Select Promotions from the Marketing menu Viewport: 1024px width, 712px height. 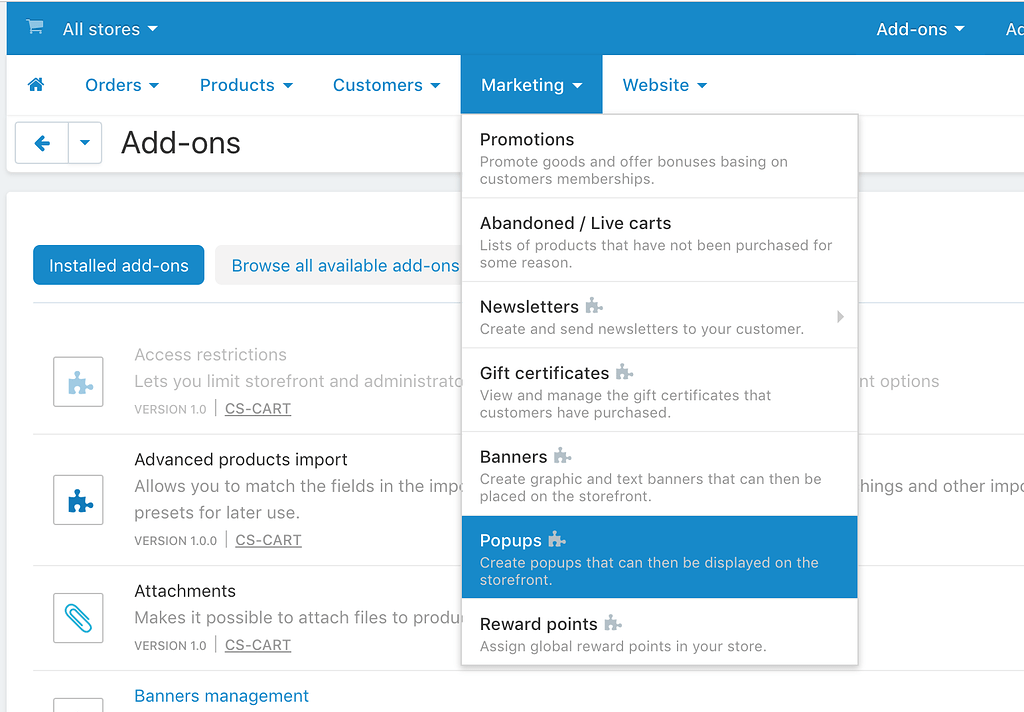[527, 140]
